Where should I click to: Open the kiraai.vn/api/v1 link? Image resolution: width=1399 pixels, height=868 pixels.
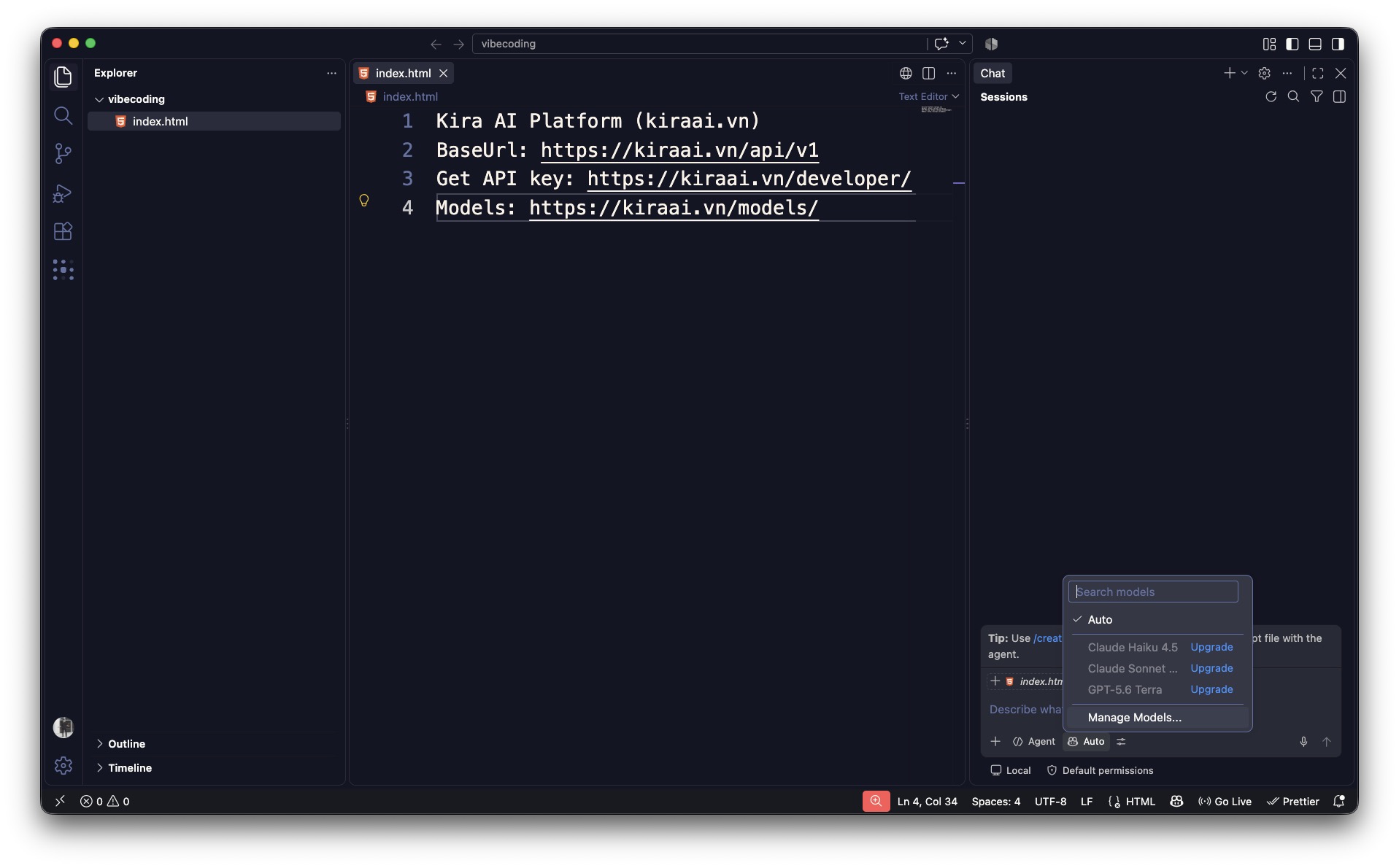click(679, 150)
